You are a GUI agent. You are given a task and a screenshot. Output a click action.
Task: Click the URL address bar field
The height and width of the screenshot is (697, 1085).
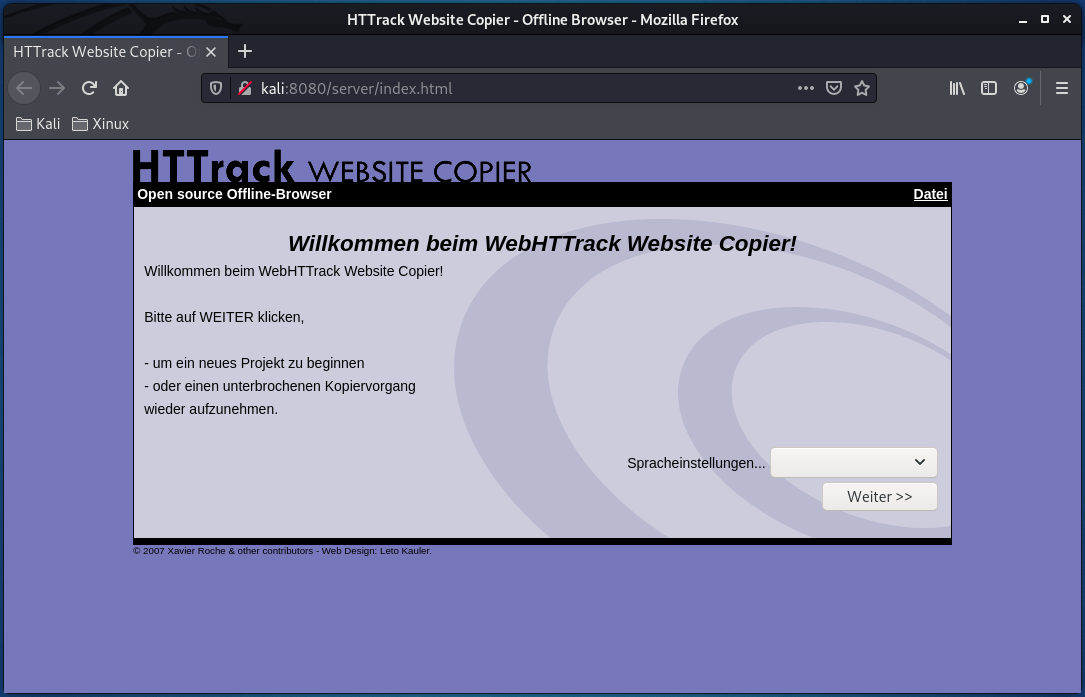(x=520, y=88)
